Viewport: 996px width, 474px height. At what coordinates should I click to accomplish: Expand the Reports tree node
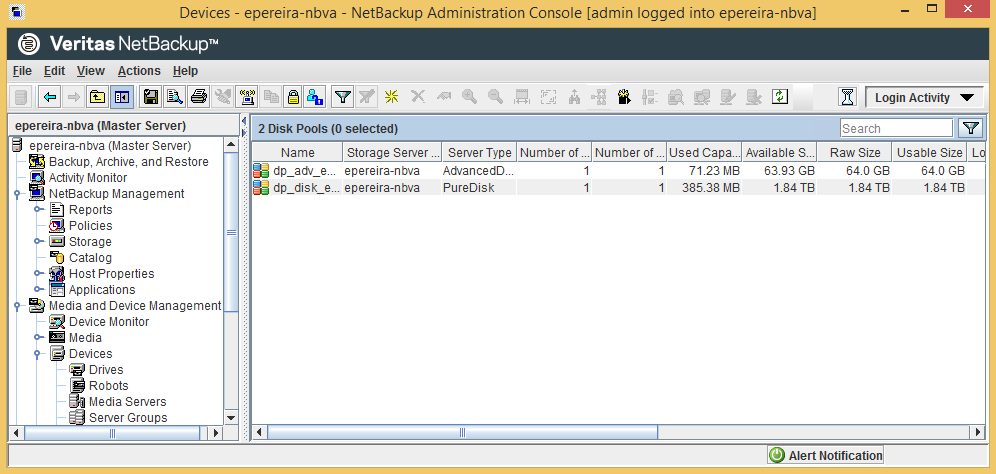[38, 210]
